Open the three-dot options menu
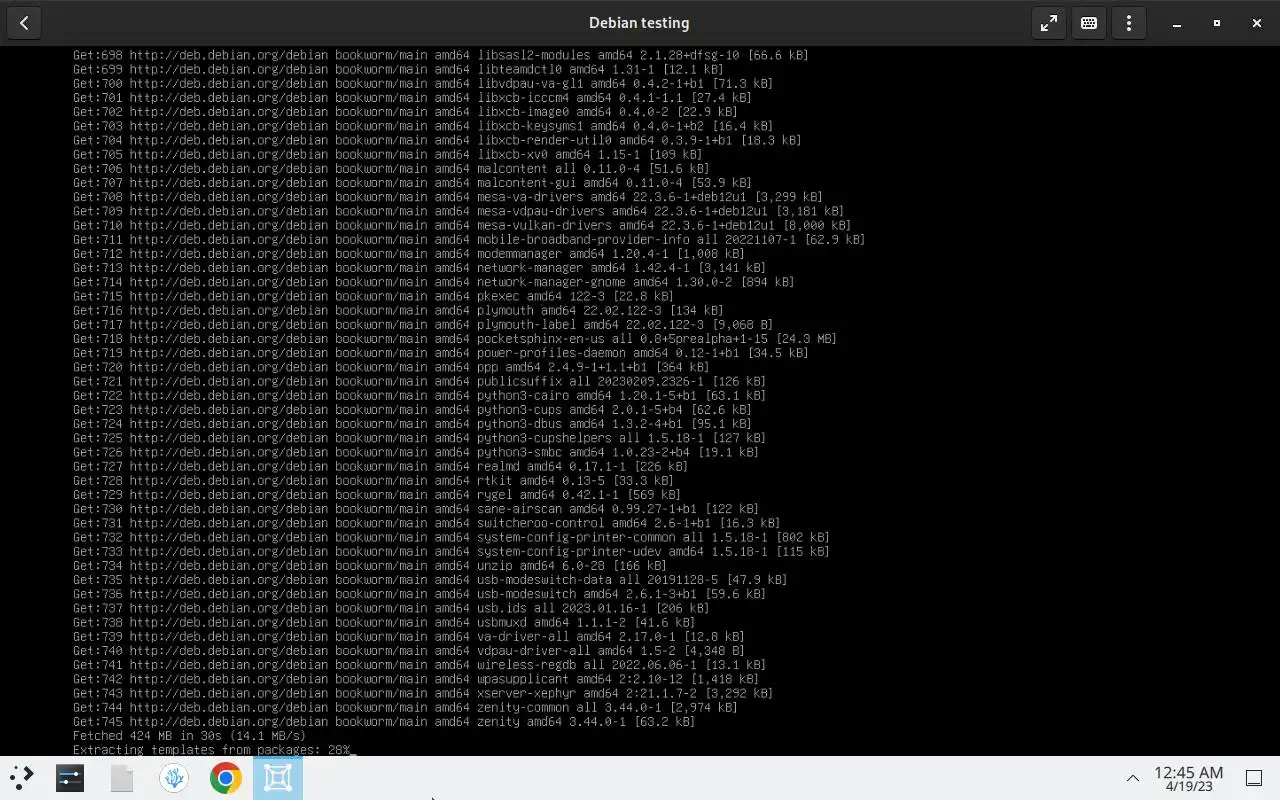The width and height of the screenshot is (1280, 800). (x=1128, y=23)
